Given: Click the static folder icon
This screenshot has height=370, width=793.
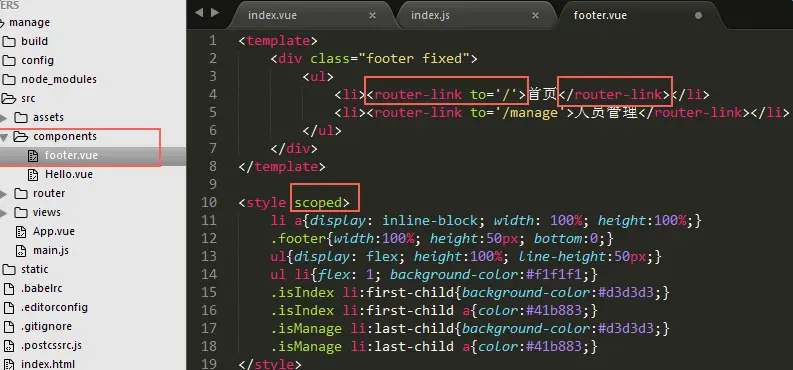Looking at the screenshot, I should click(x=9, y=269).
